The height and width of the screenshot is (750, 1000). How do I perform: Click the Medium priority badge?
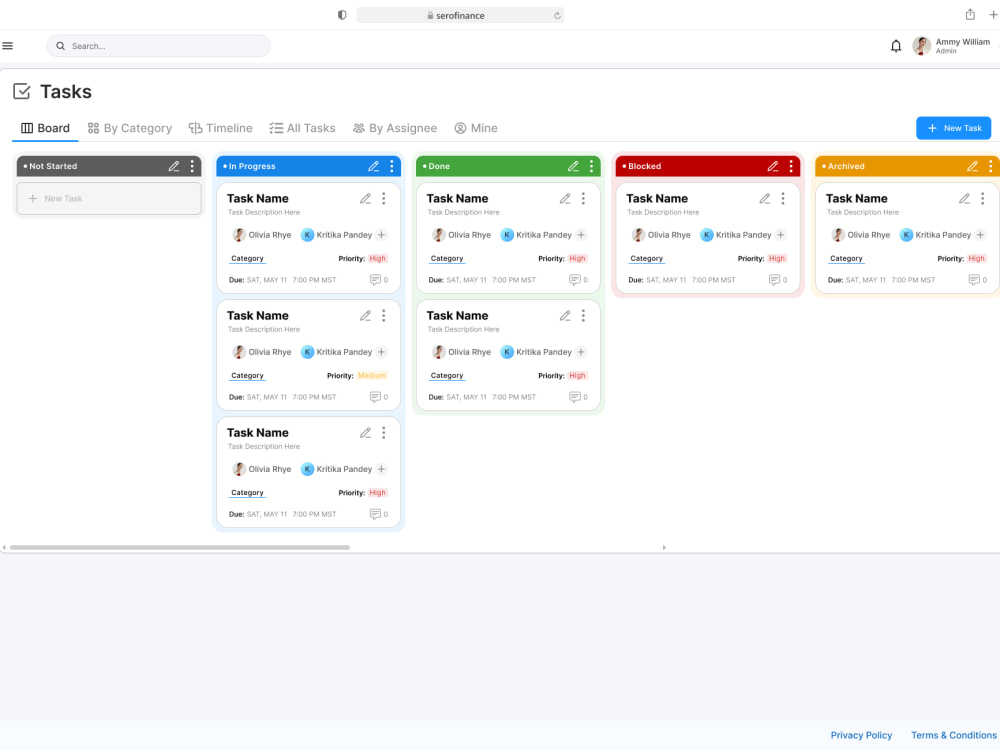pyautogui.click(x=372, y=376)
